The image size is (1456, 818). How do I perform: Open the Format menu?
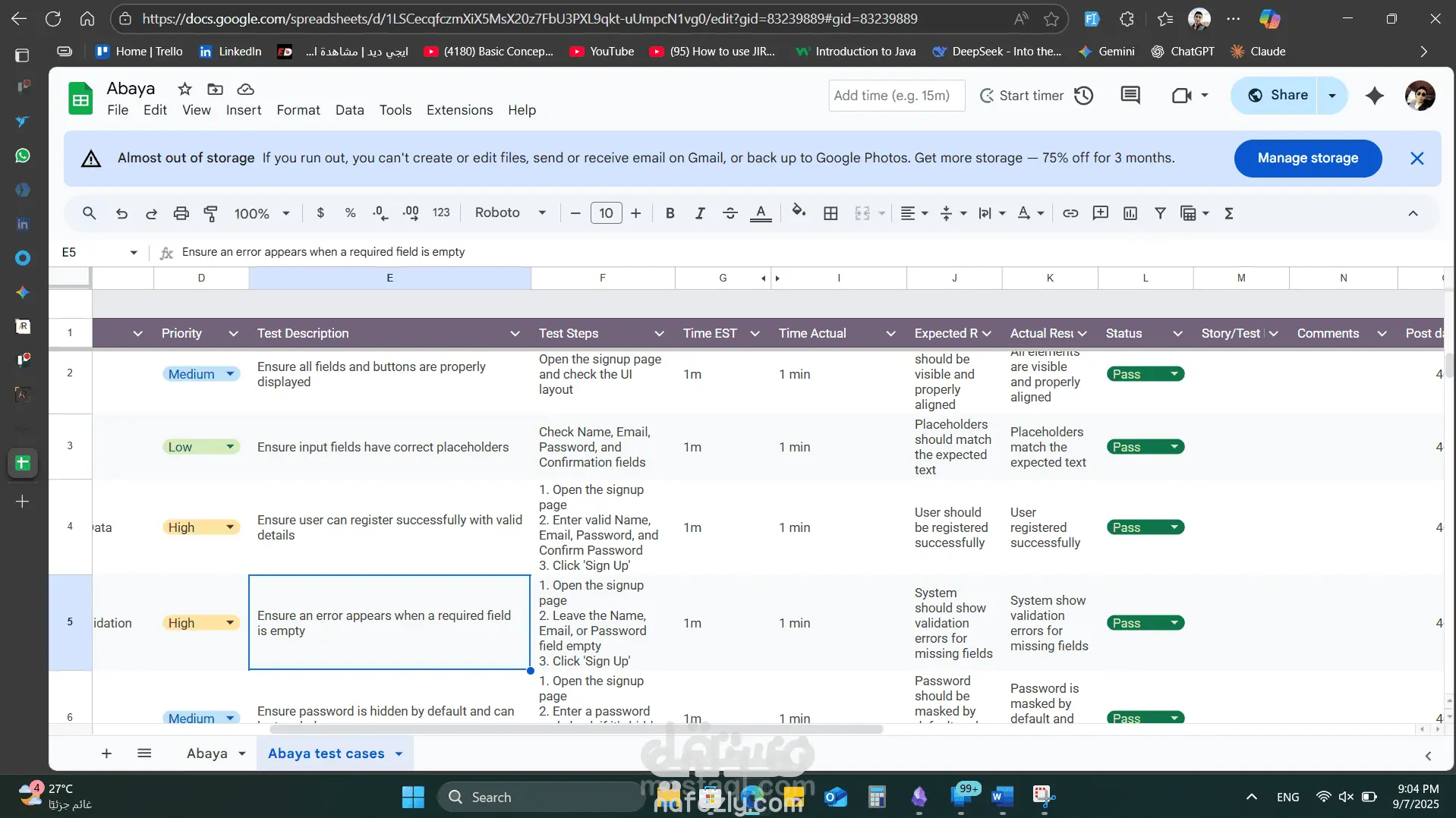tap(298, 110)
